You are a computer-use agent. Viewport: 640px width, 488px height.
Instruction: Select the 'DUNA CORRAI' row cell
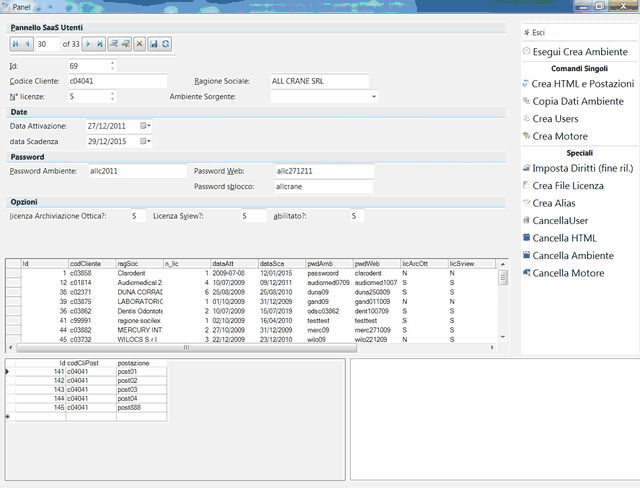point(139,292)
